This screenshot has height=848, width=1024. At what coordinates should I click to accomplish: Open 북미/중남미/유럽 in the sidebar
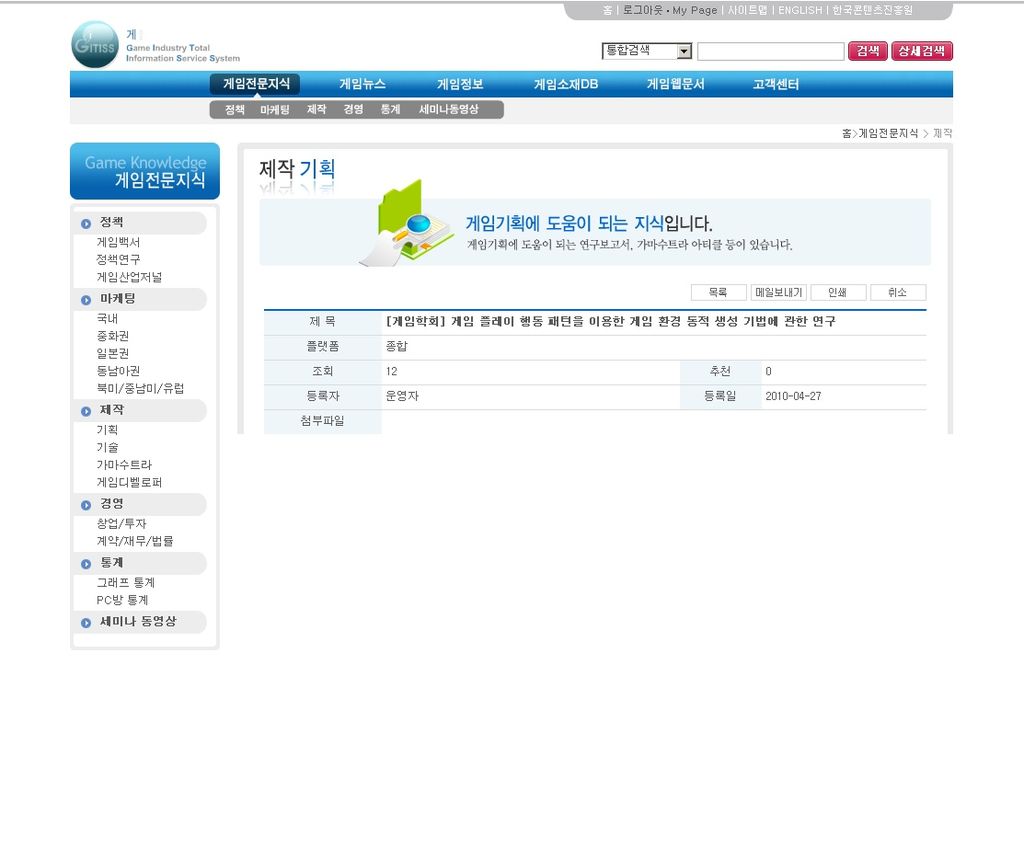140,389
